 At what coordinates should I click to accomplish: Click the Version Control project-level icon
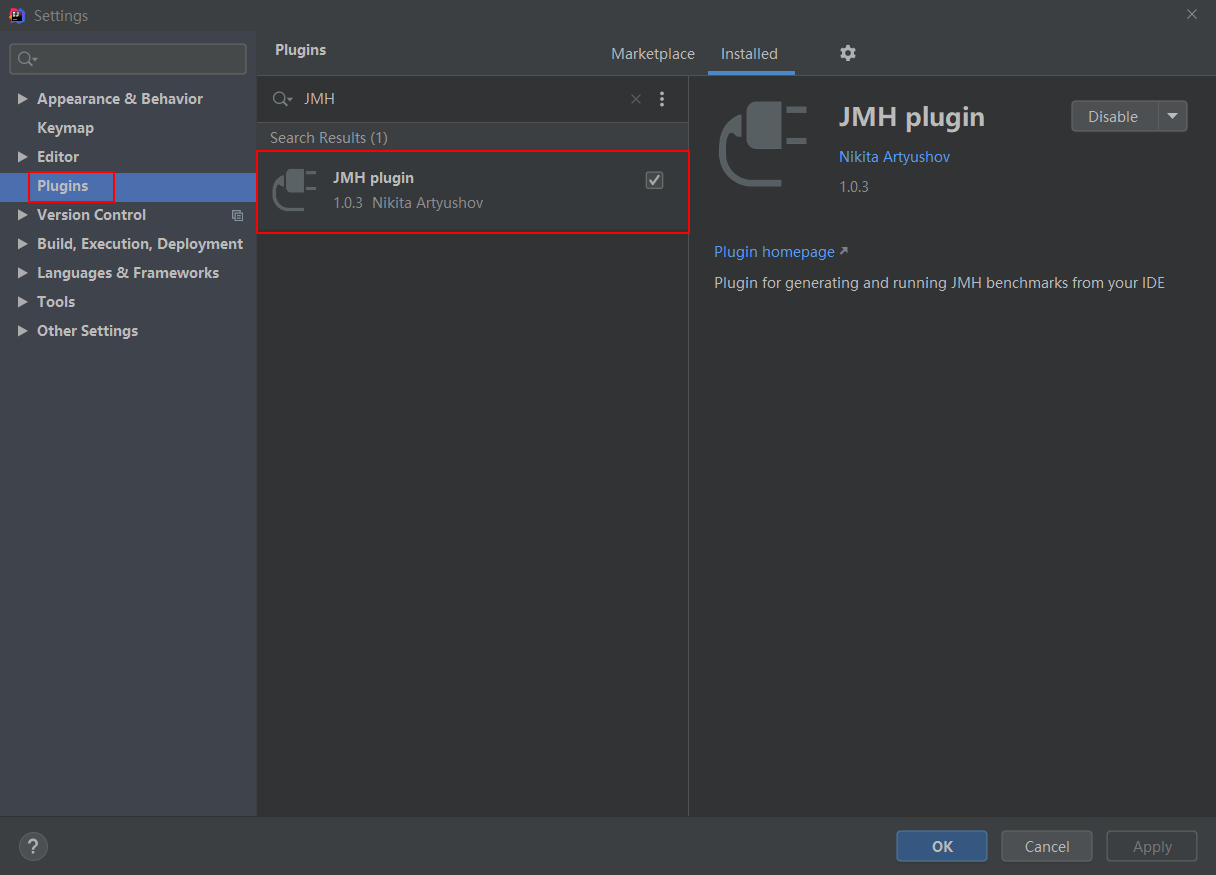point(237,215)
